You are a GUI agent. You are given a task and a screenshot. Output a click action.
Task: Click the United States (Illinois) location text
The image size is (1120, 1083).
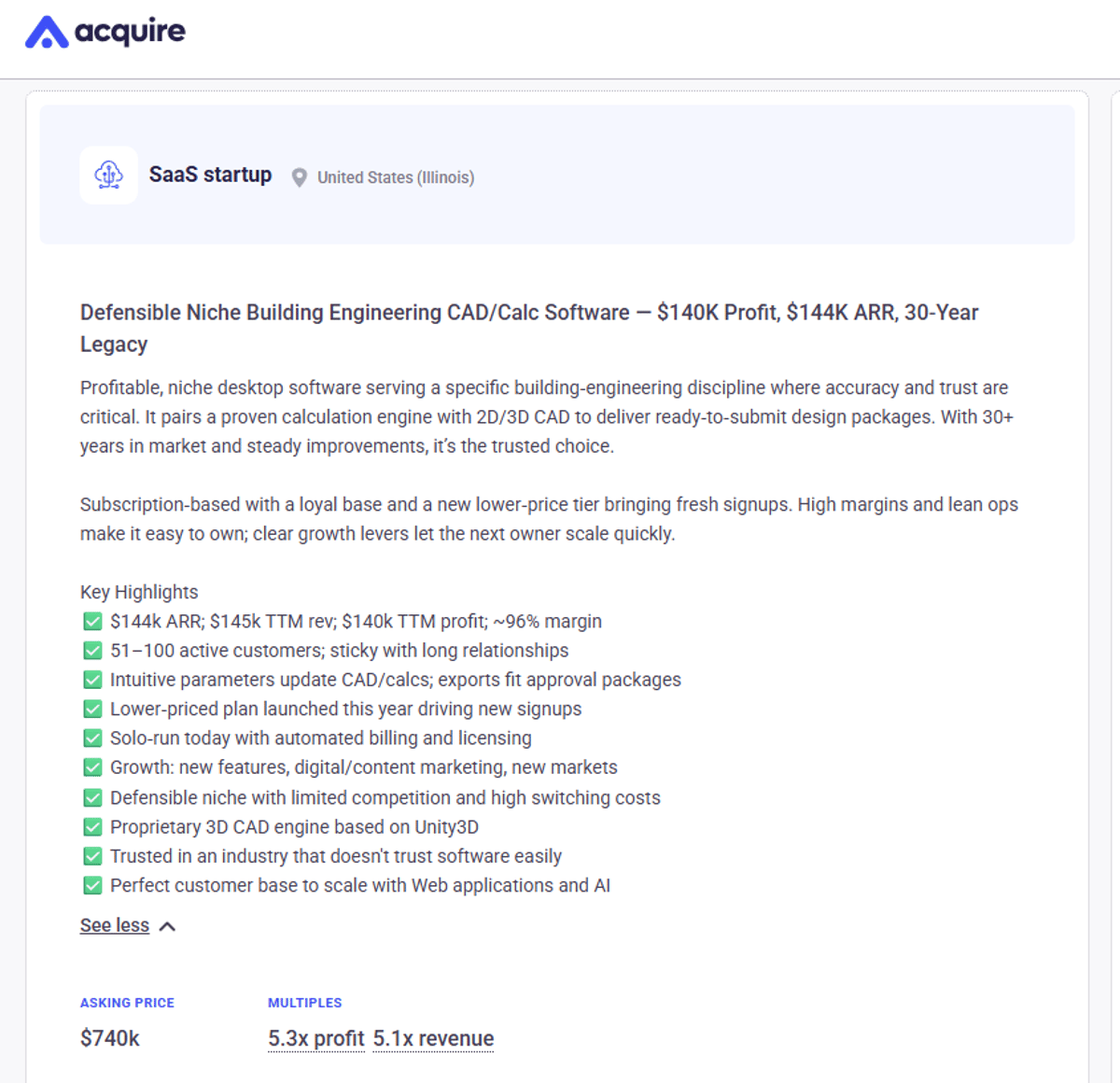pyautogui.click(x=395, y=177)
